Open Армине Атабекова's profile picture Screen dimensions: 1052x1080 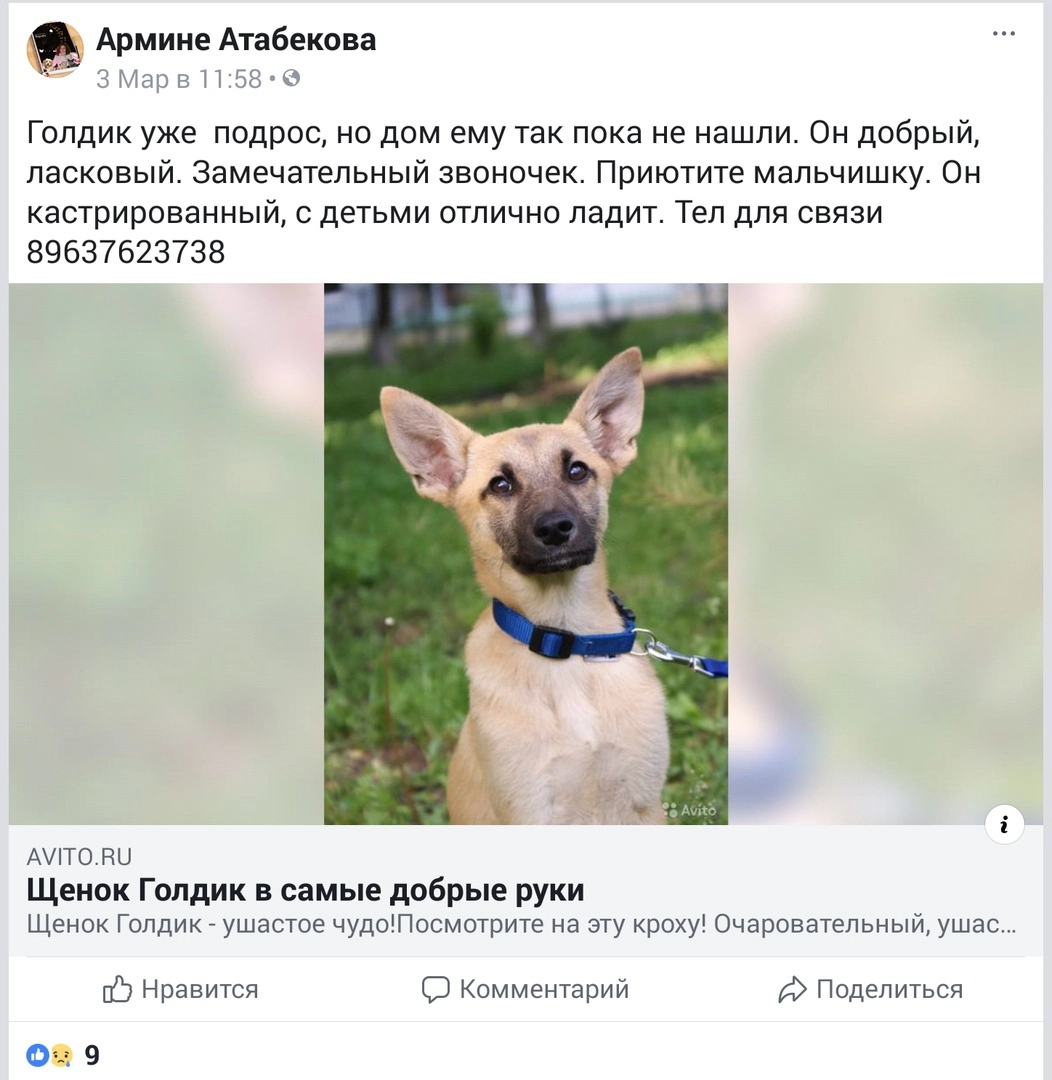pos(55,49)
